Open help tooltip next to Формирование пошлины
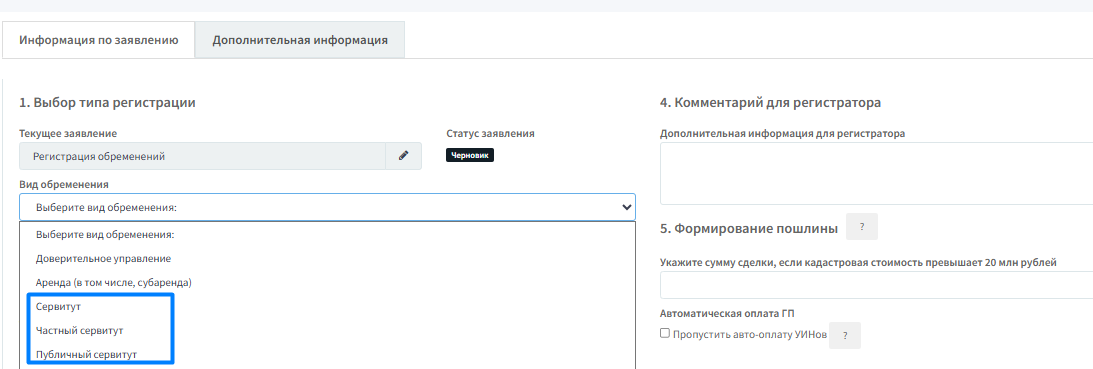The height and width of the screenshot is (369, 1093). 862,227
